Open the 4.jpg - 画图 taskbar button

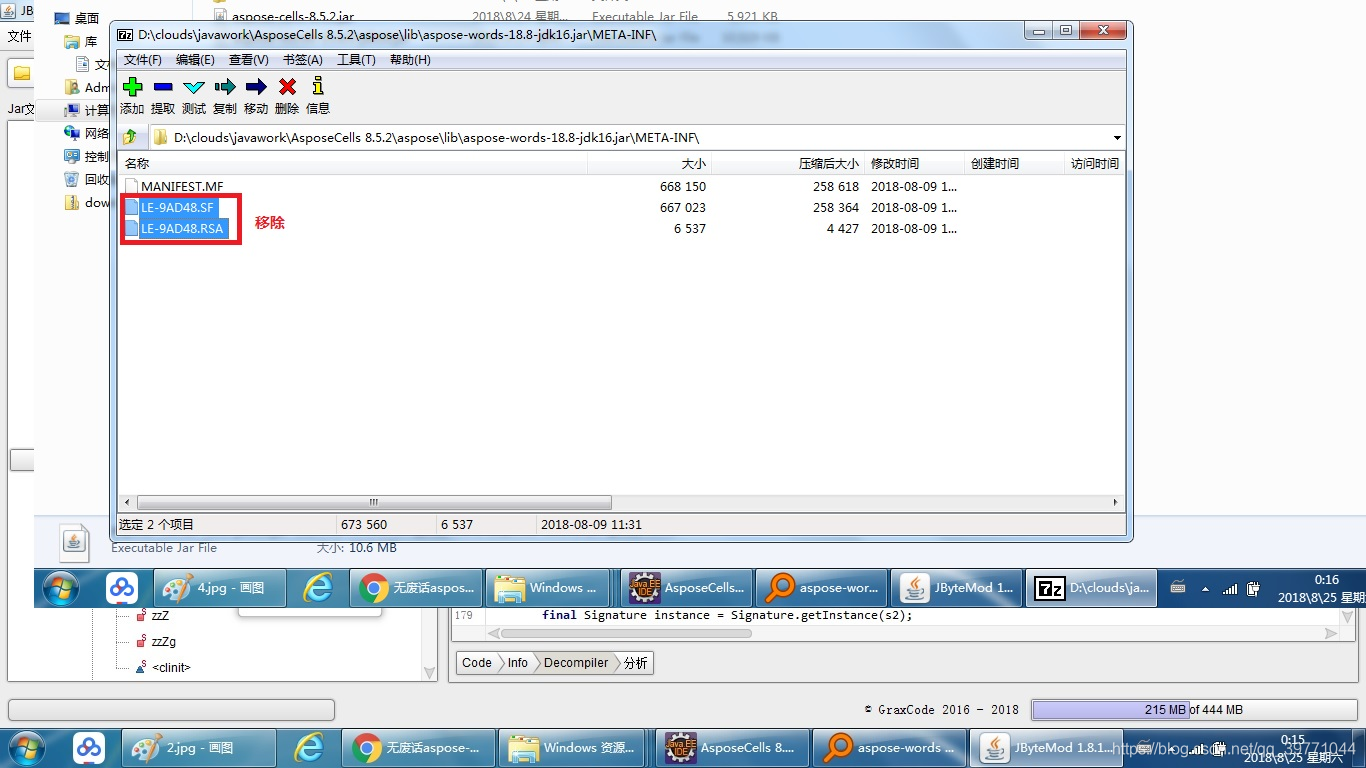click(x=220, y=588)
